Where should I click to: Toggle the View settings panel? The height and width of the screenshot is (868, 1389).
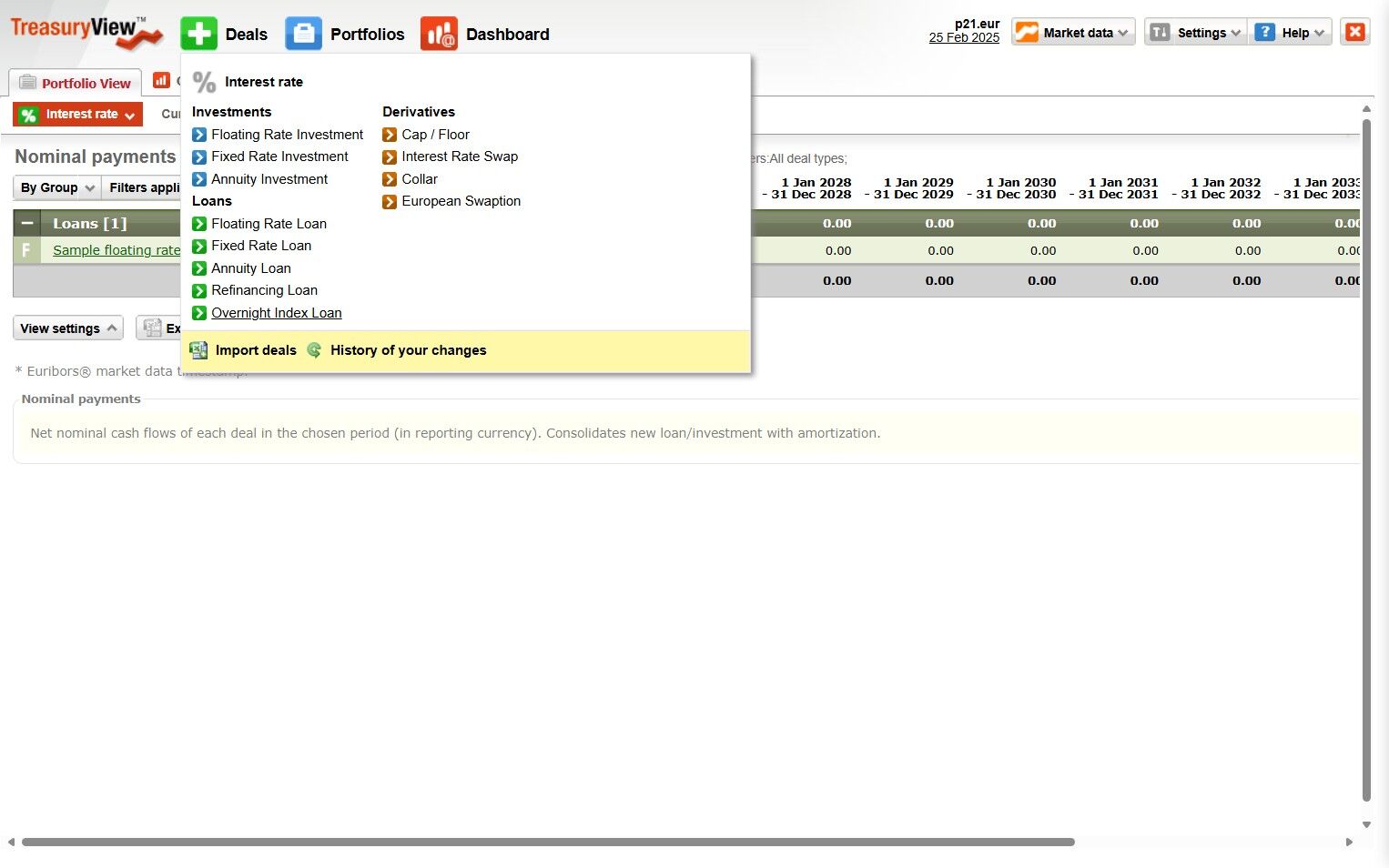(68, 328)
